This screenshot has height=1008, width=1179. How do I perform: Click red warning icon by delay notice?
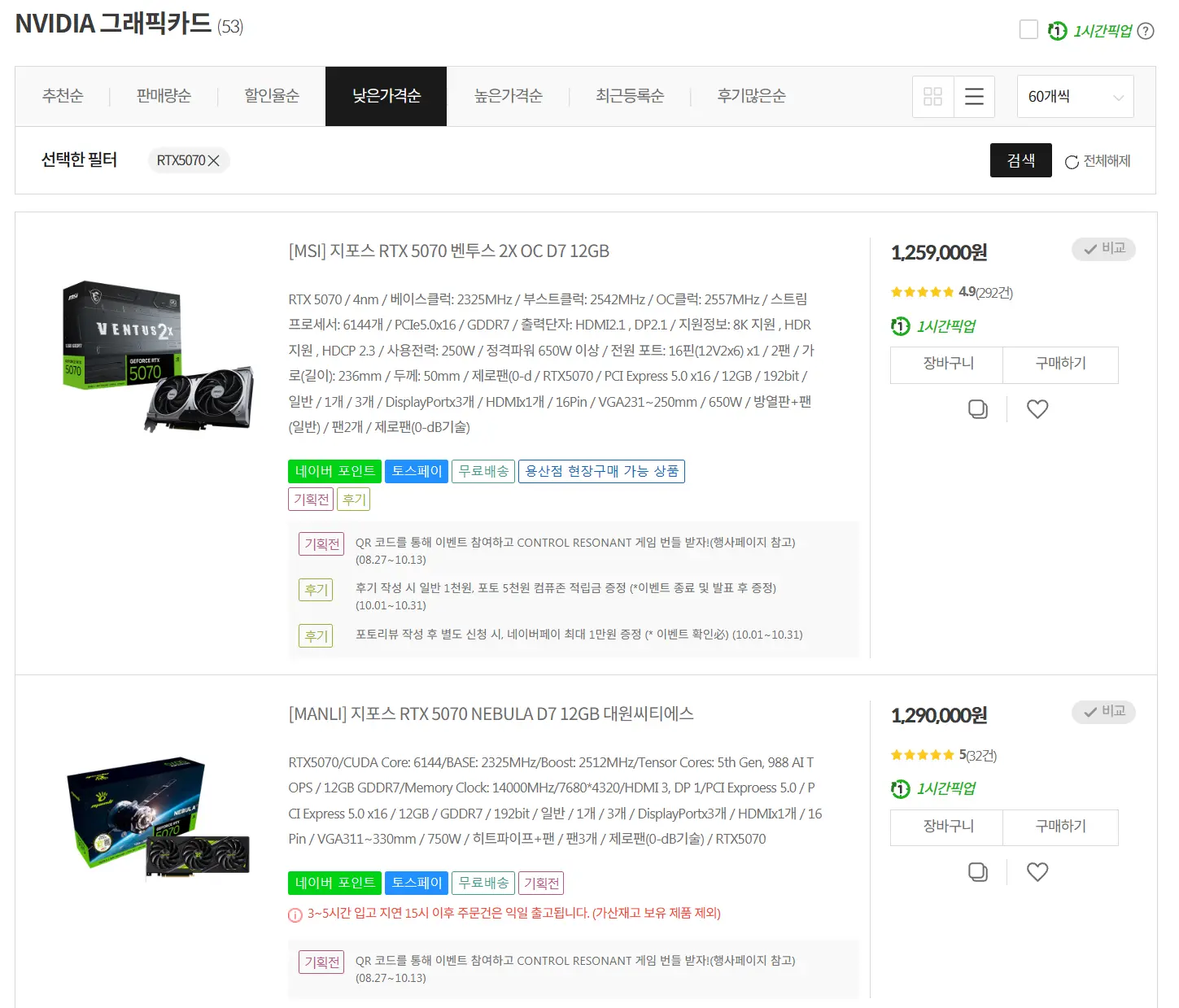295,914
